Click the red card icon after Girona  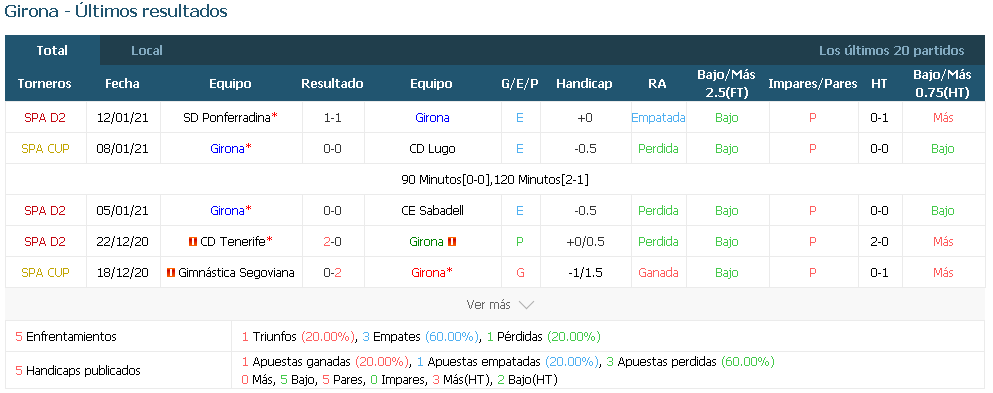452,242
